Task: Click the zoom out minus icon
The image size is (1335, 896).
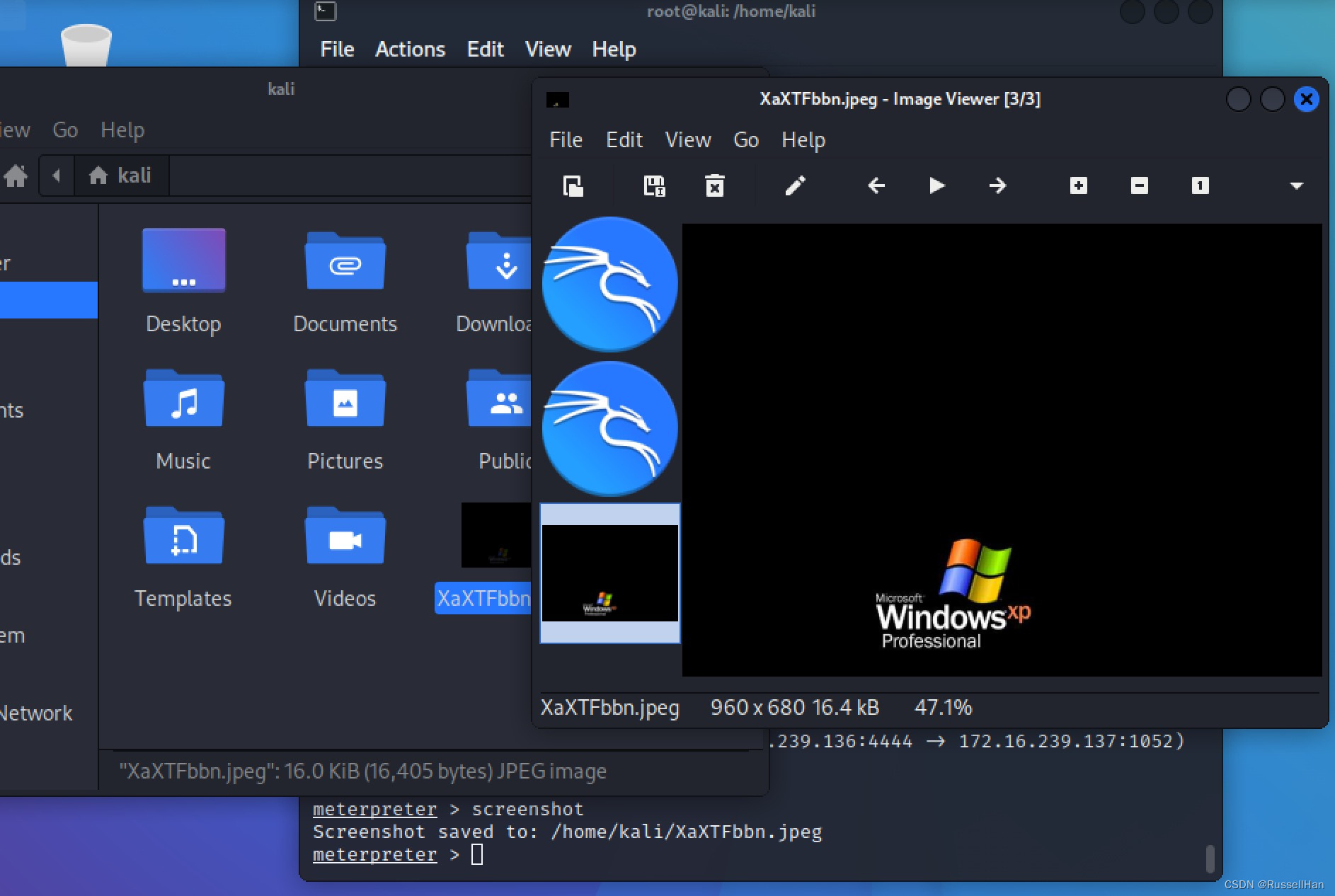Action: tap(1140, 185)
